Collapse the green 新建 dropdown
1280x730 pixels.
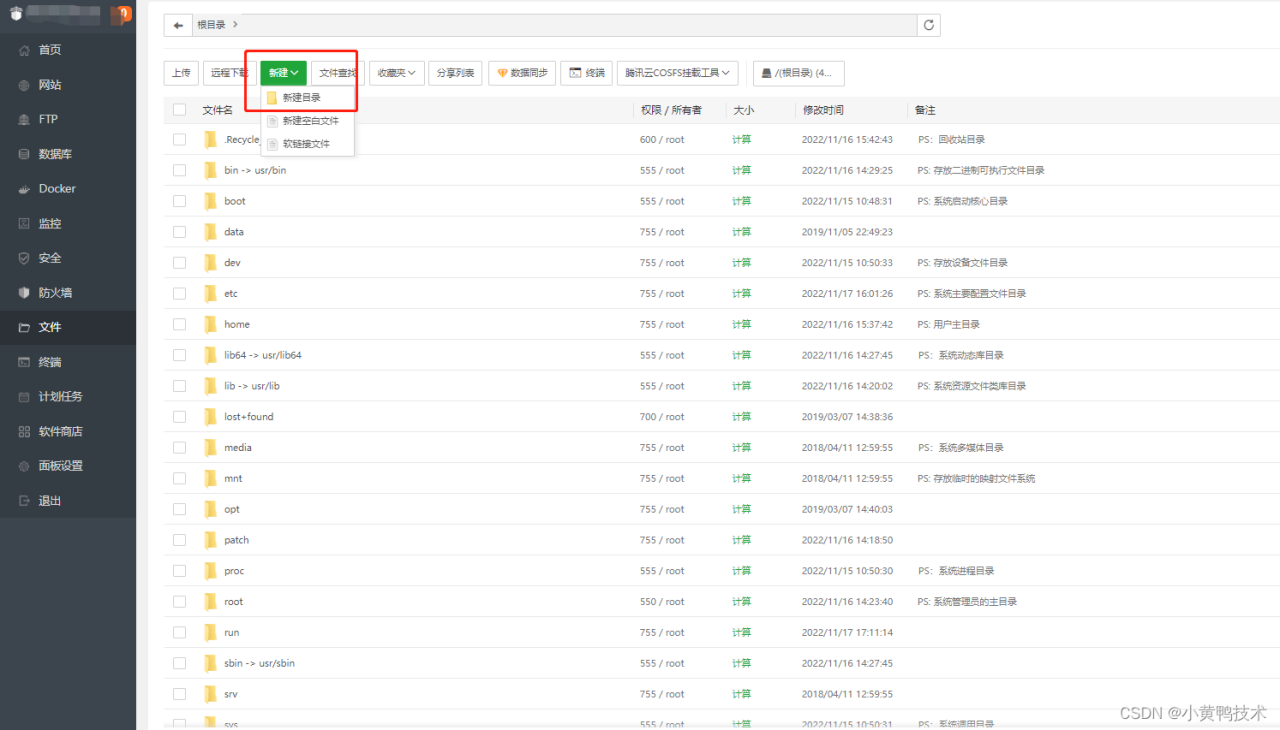tap(283, 73)
